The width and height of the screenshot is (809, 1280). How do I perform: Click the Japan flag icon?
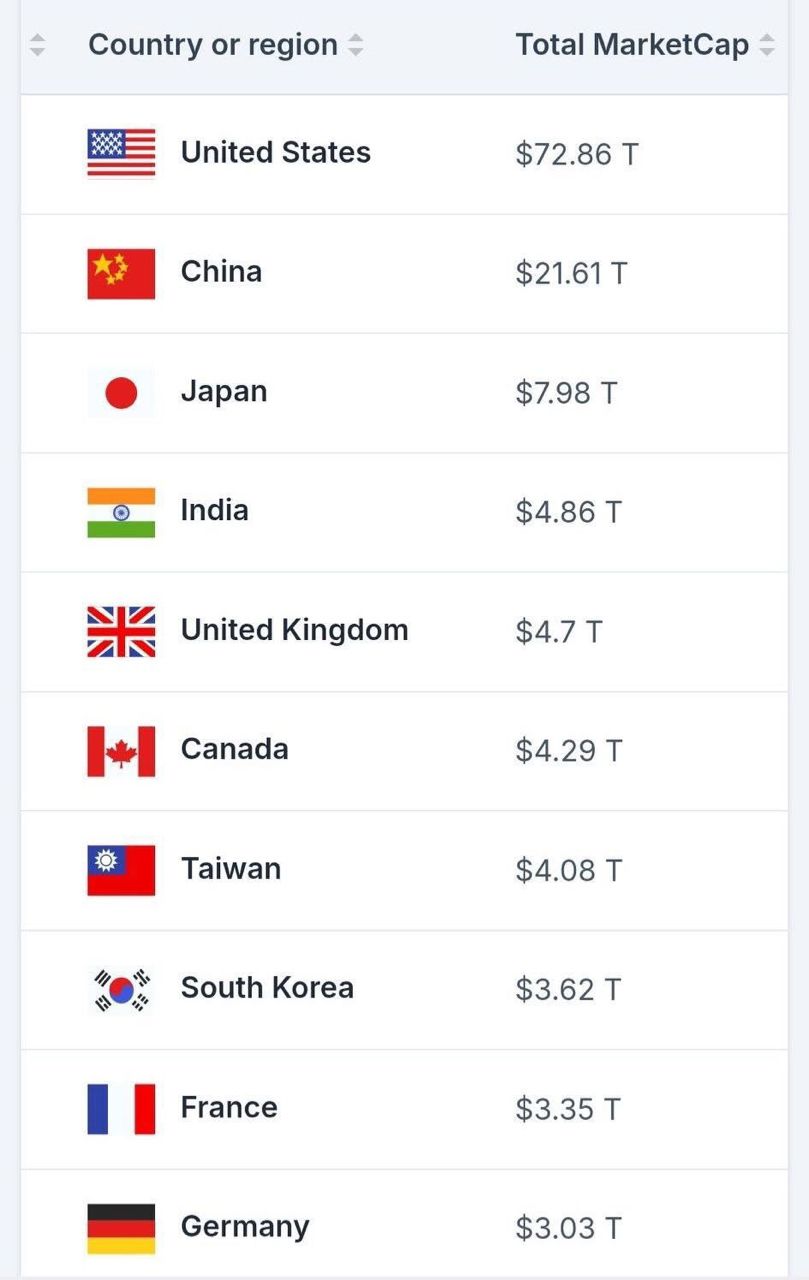pos(121,392)
